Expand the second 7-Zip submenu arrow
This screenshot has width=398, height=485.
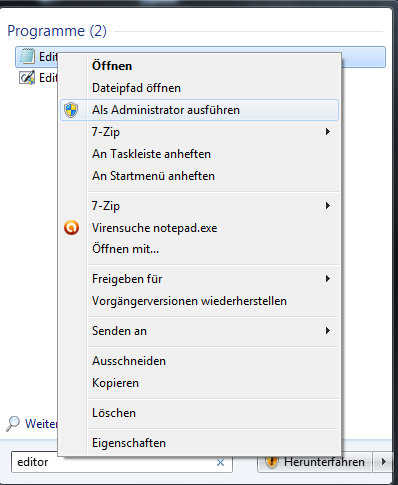click(x=328, y=206)
